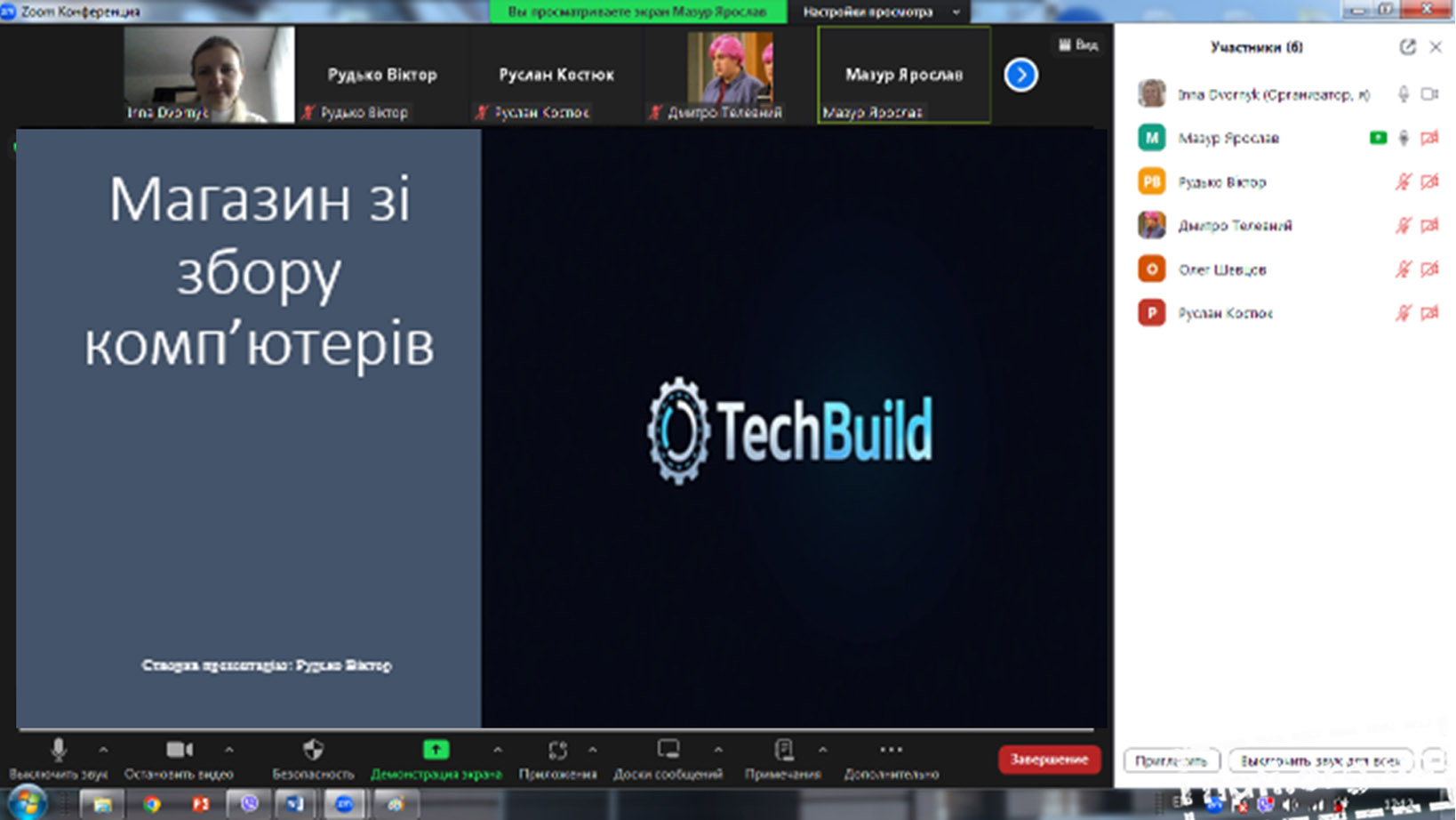Stop video with Остановить видео button

point(179,759)
